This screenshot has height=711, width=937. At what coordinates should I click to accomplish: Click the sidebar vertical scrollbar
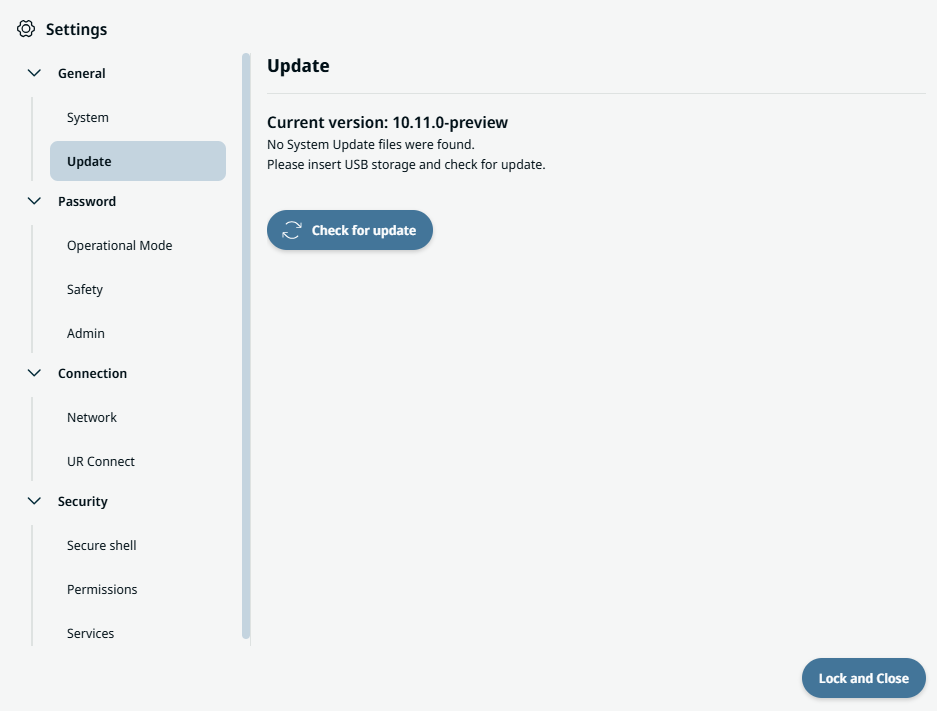point(246,345)
